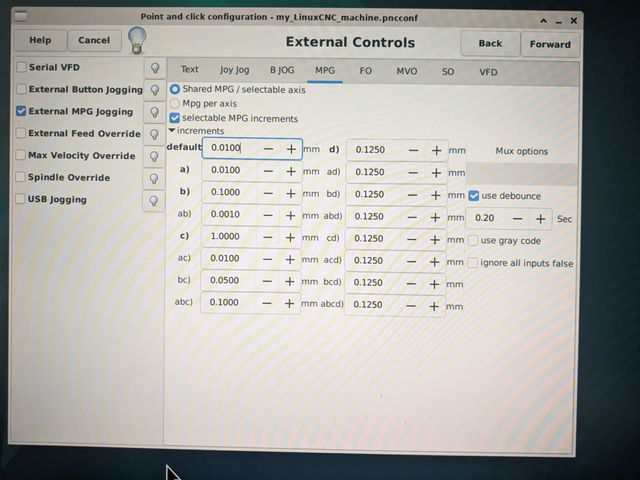The height and width of the screenshot is (480, 640).
Task: Click the lightbulb beside USB Jogging
Action: point(155,200)
